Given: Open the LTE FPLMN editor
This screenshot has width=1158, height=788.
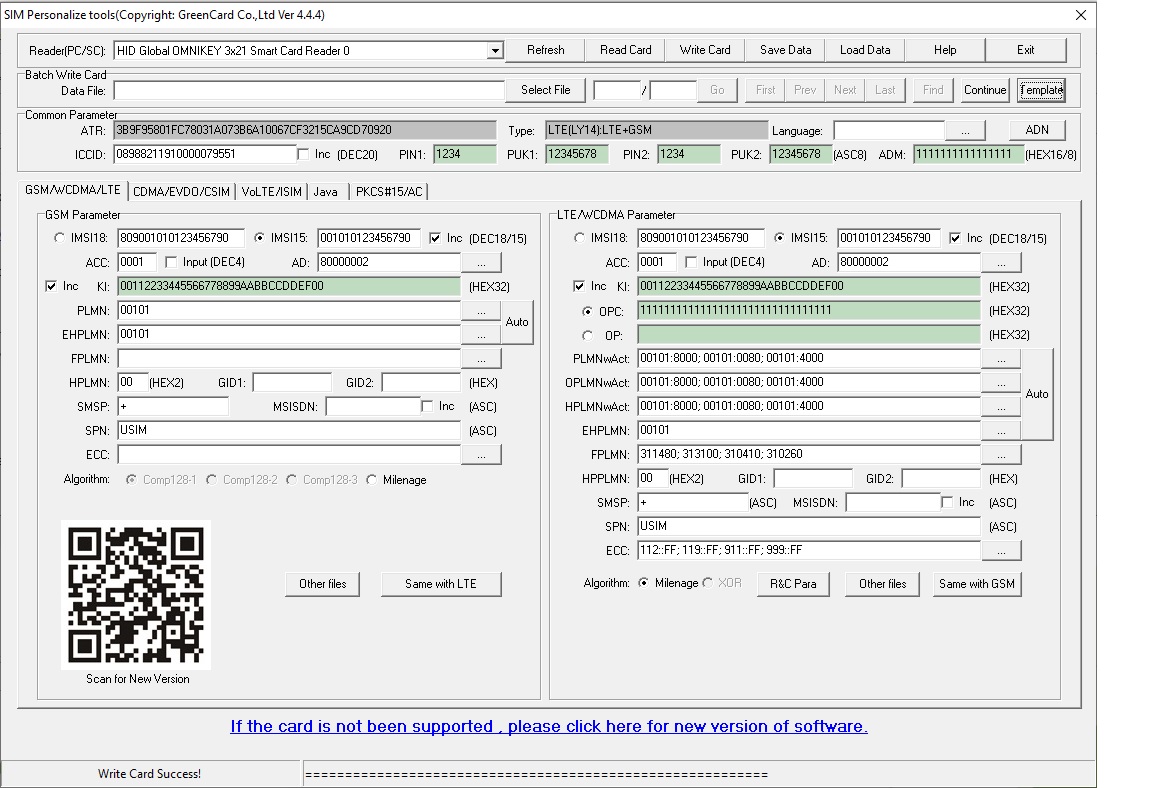Looking at the screenshot, I should 1001,454.
